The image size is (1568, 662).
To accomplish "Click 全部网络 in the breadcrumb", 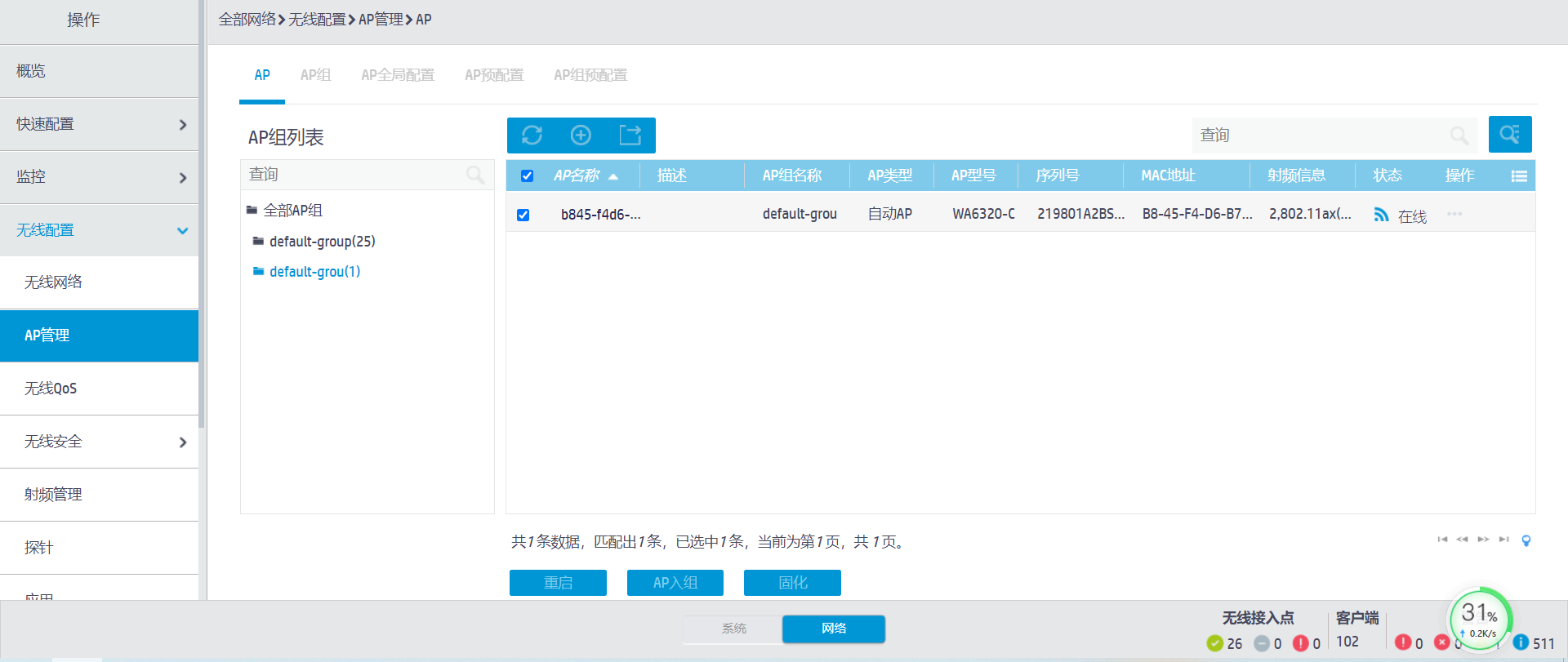I will [x=247, y=20].
